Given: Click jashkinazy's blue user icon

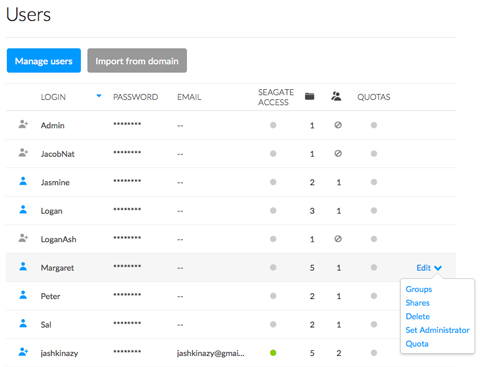Looking at the screenshot, I should click(23, 352).
